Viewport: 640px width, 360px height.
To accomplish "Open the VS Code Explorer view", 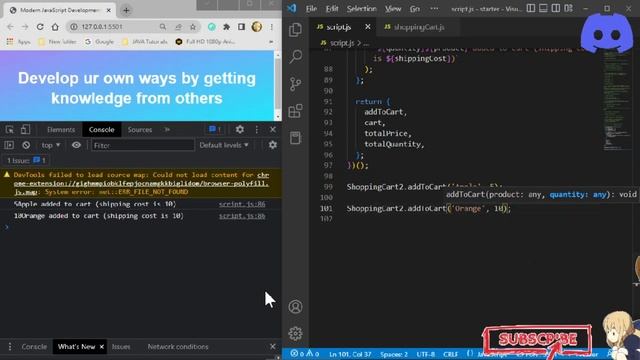I will (296, 30).
